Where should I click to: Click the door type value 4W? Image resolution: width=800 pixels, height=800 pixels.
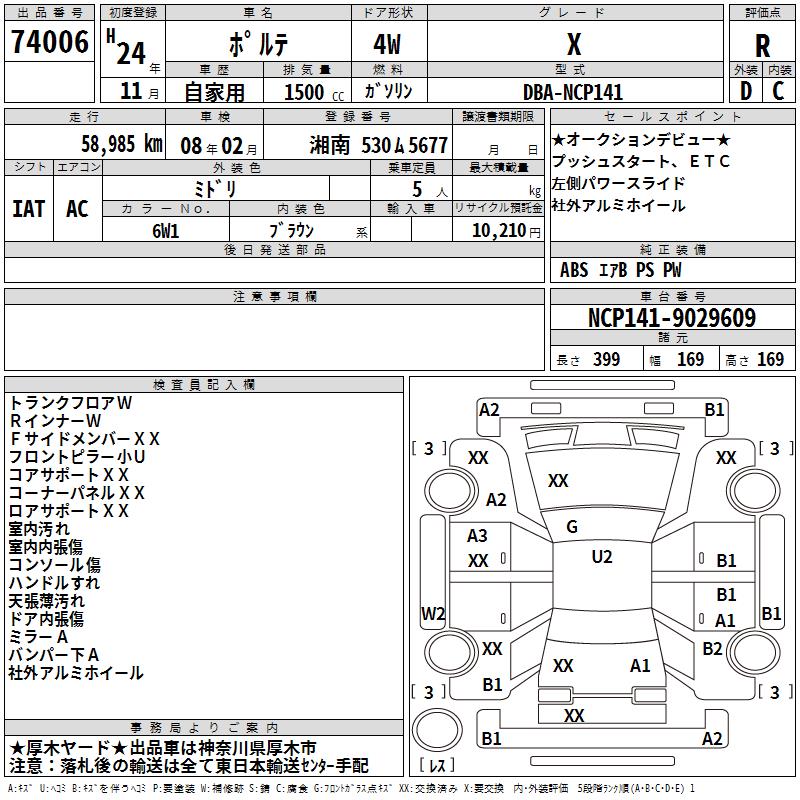coord(388,44)
